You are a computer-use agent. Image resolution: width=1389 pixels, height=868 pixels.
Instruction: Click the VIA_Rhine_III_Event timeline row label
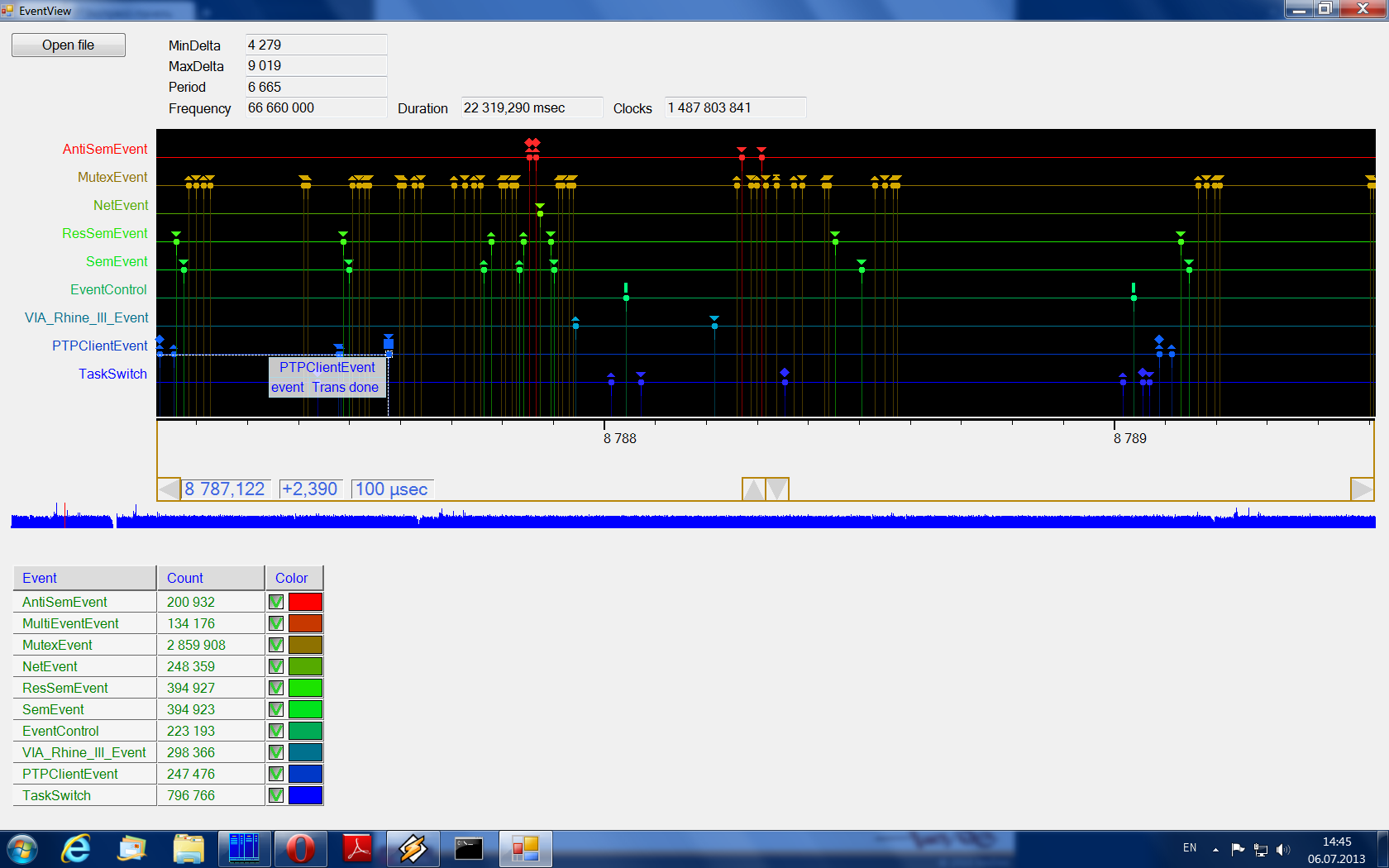pos(87,317)
